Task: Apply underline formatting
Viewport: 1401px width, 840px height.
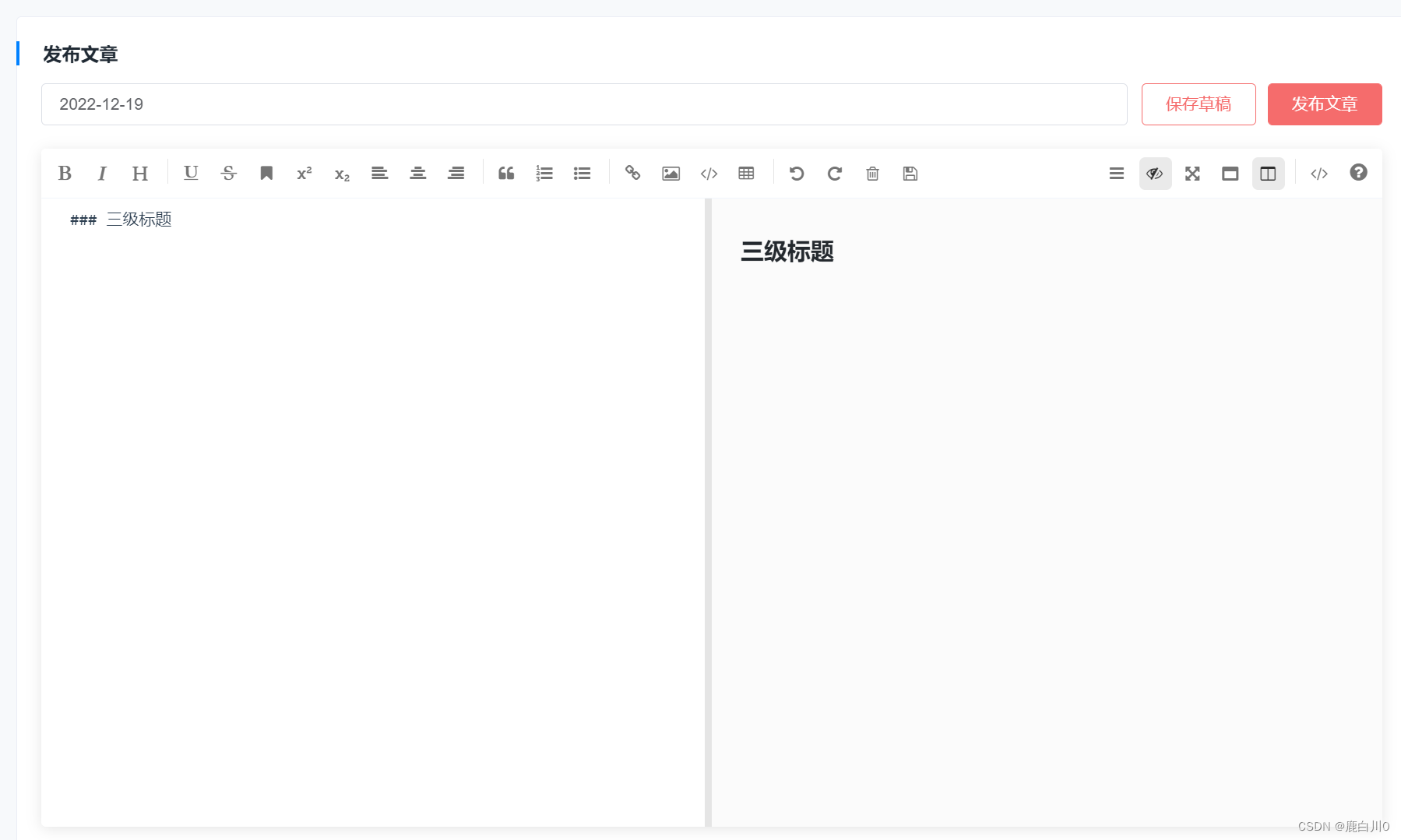Action: pos(191,173)
